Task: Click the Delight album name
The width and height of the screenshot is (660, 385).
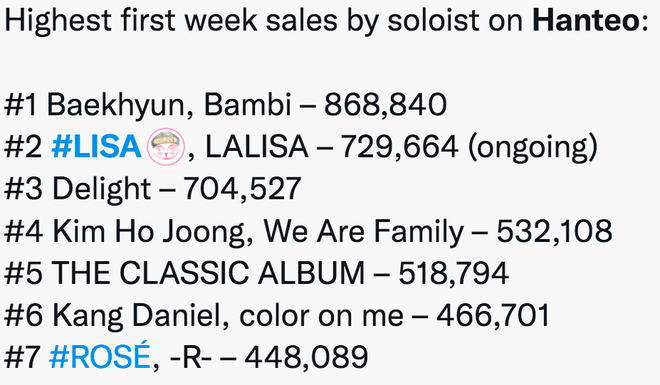Action: coord(101,189)
